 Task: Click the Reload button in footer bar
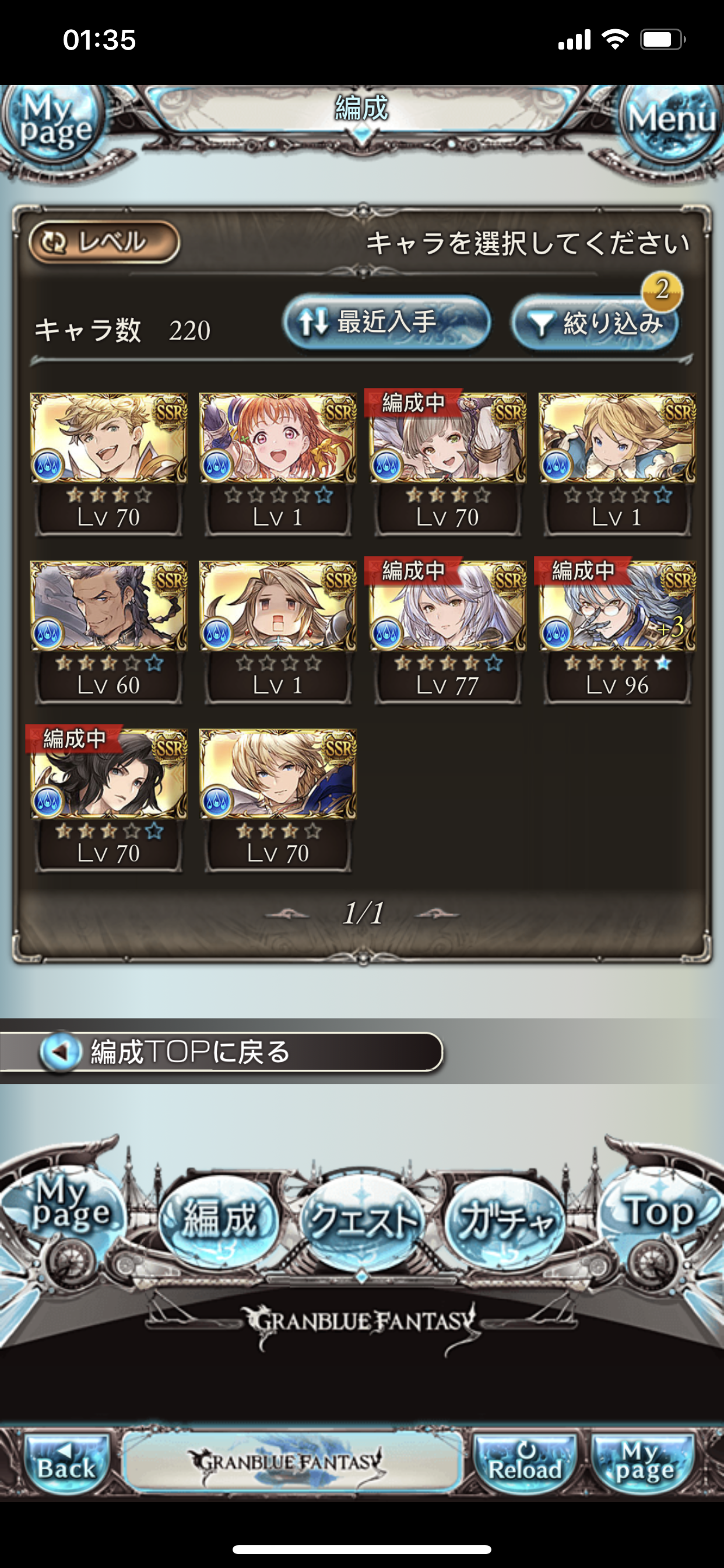tap(525, 1462)
